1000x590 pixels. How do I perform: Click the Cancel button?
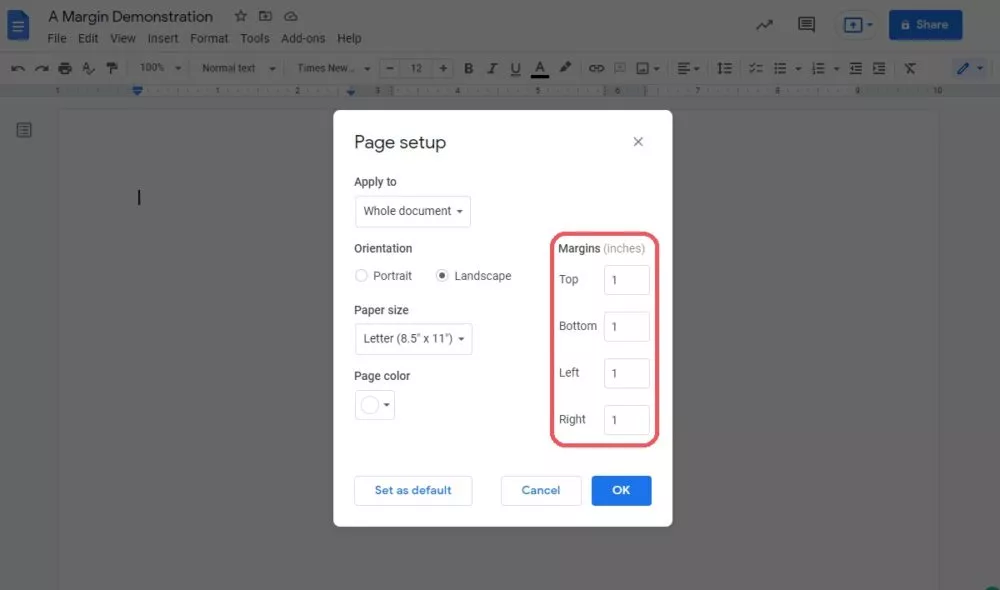[540, 490]
